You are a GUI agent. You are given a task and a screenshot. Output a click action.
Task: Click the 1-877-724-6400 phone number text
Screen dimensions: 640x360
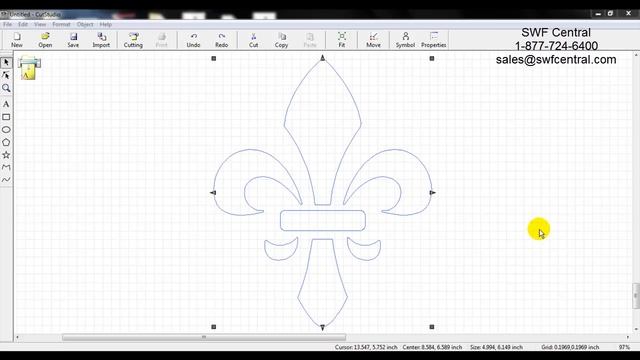click(x=556, y=46)
